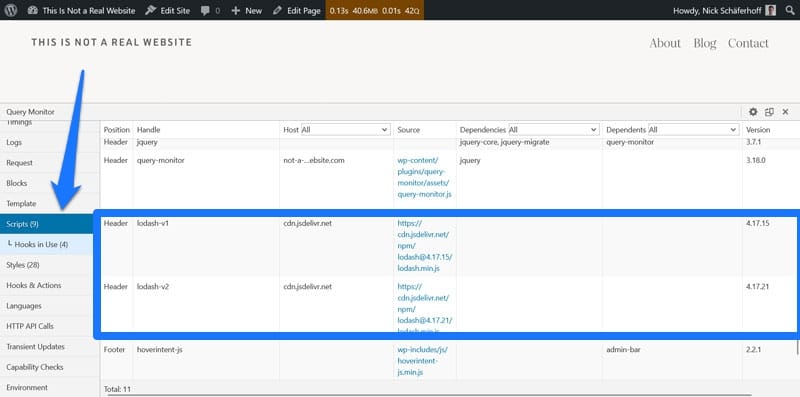Viewport: 800px width, 397px height.
Task: Select the Languages panel
Action: pos(46,306)
